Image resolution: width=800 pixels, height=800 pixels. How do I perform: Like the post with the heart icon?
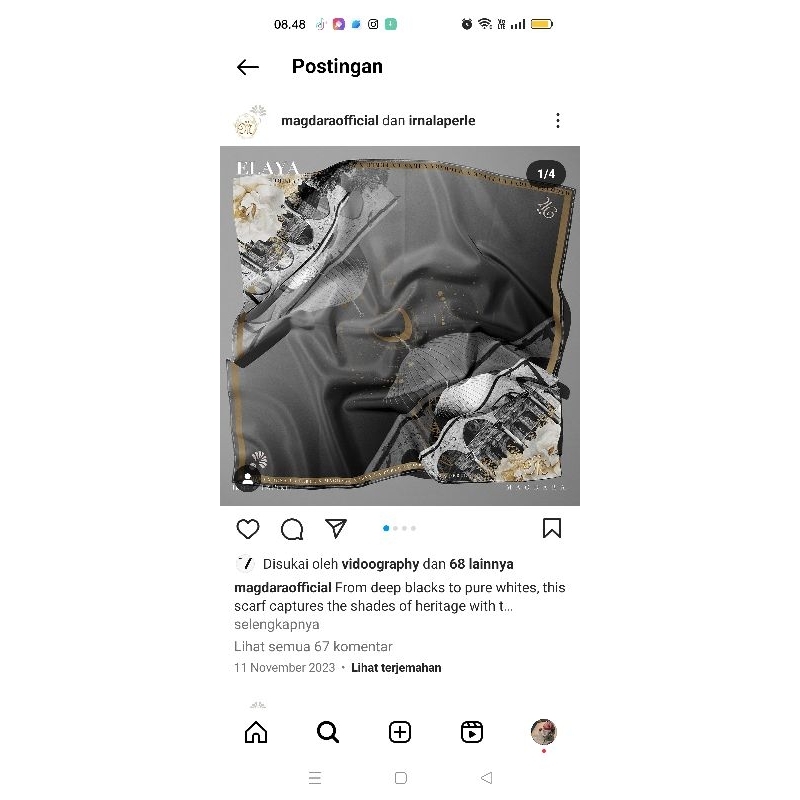(x=248, y=529)
